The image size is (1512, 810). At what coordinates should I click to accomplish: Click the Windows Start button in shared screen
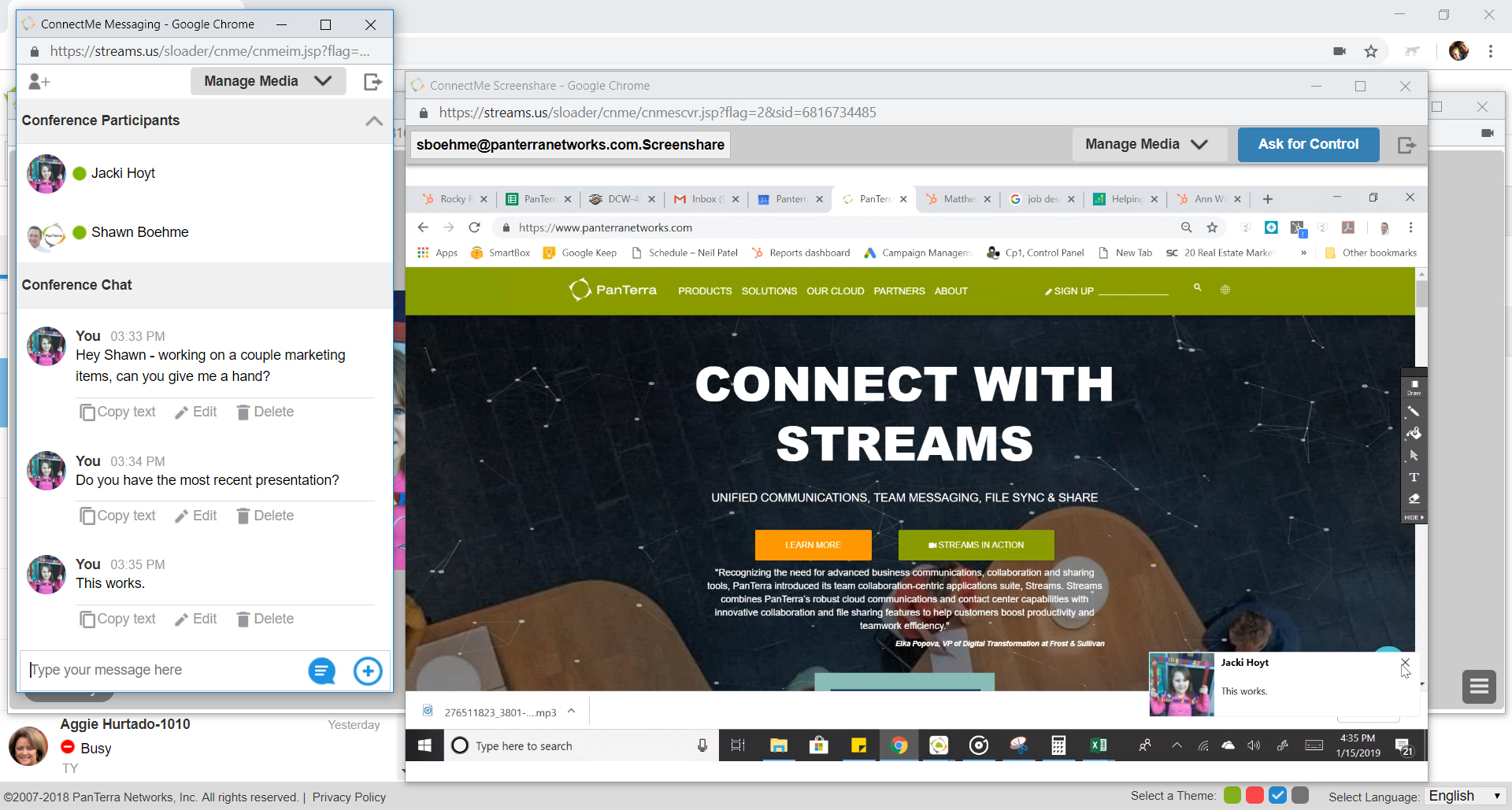click(x=424, y=745)
